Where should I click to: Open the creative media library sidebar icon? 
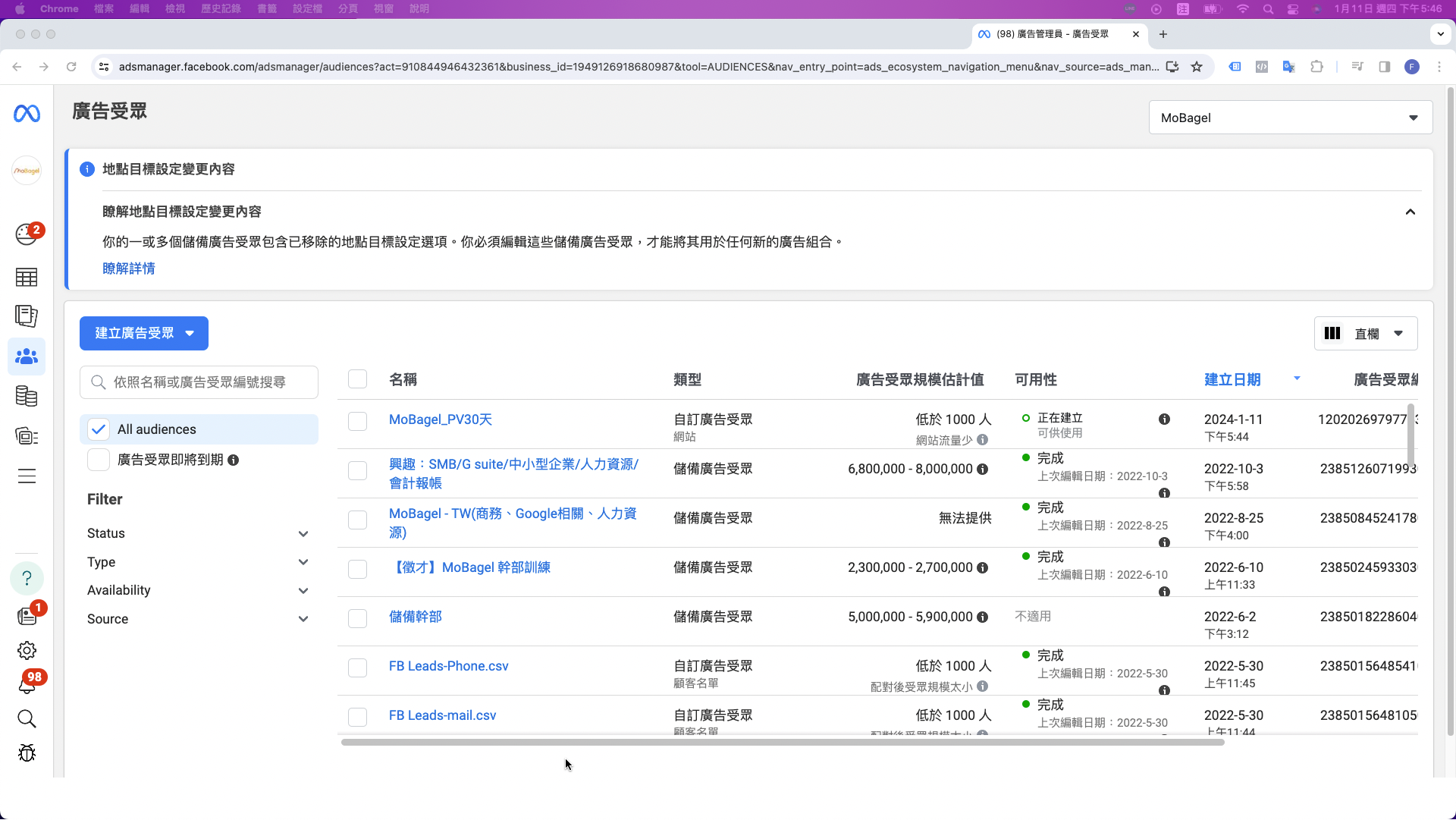(27, 436)
